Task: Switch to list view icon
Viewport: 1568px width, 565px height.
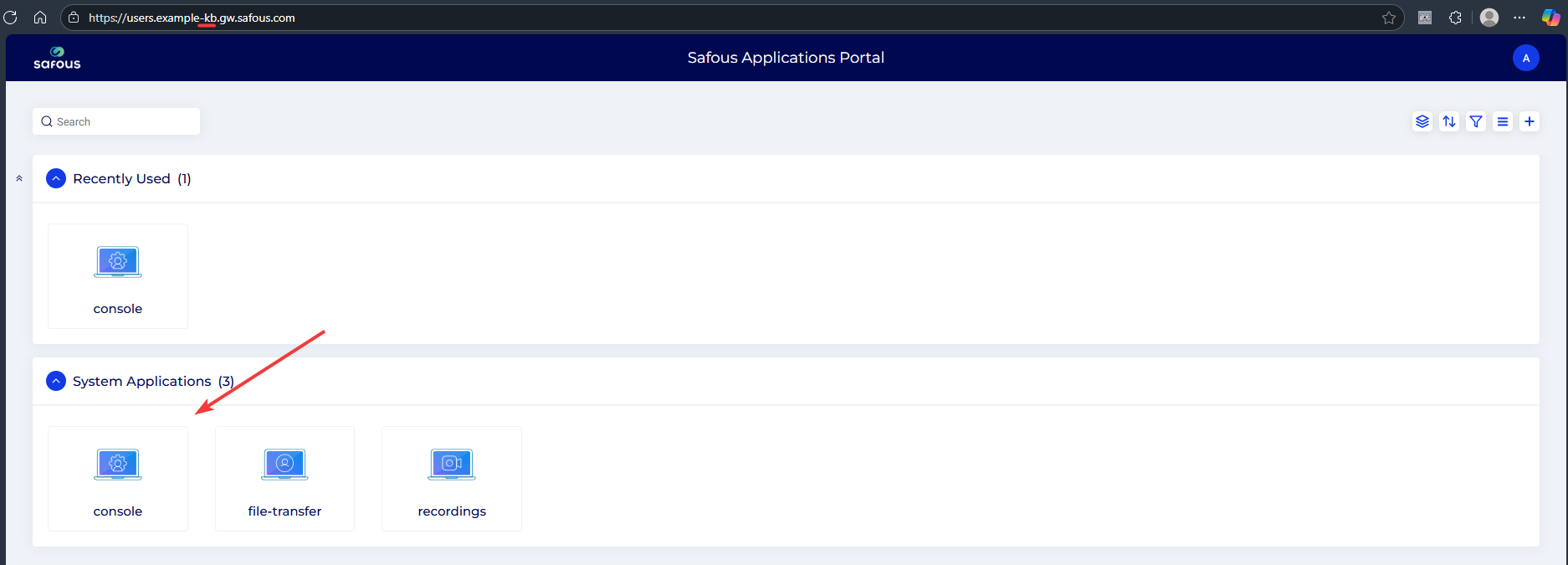Action: coord(1503,121)
